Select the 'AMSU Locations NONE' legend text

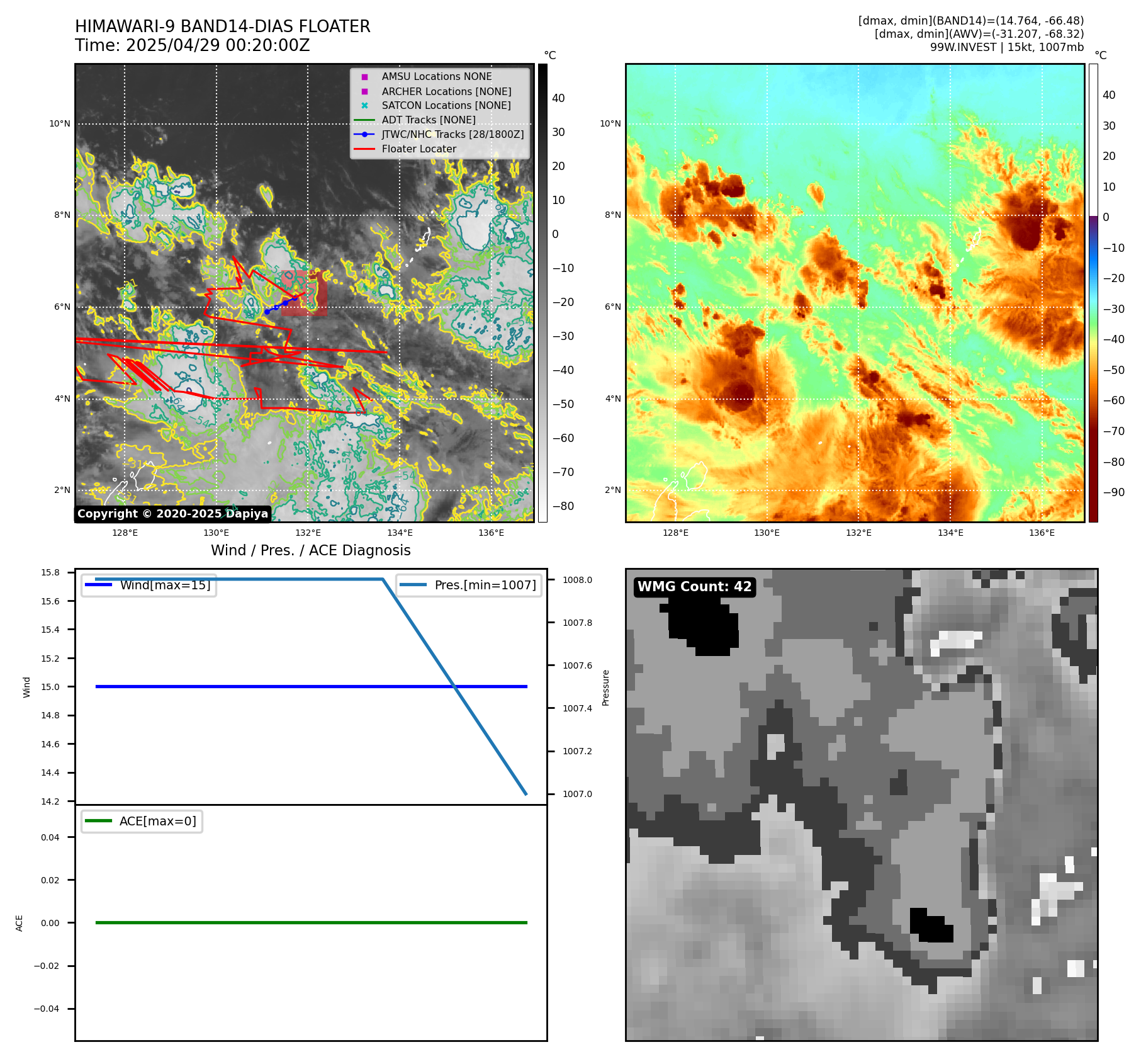click(437, 77)
